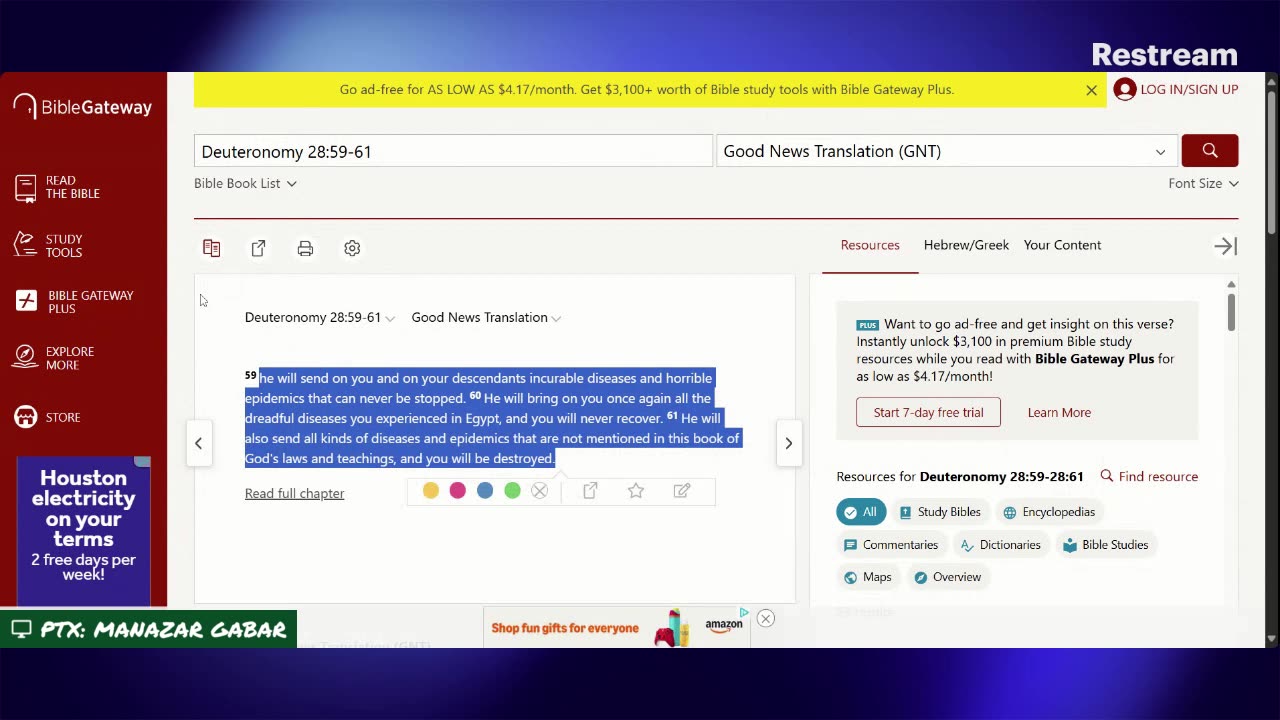This screenshot has height=720, width=1280.
Task: Open Good News Translation version selector
Action: (945, 151)
